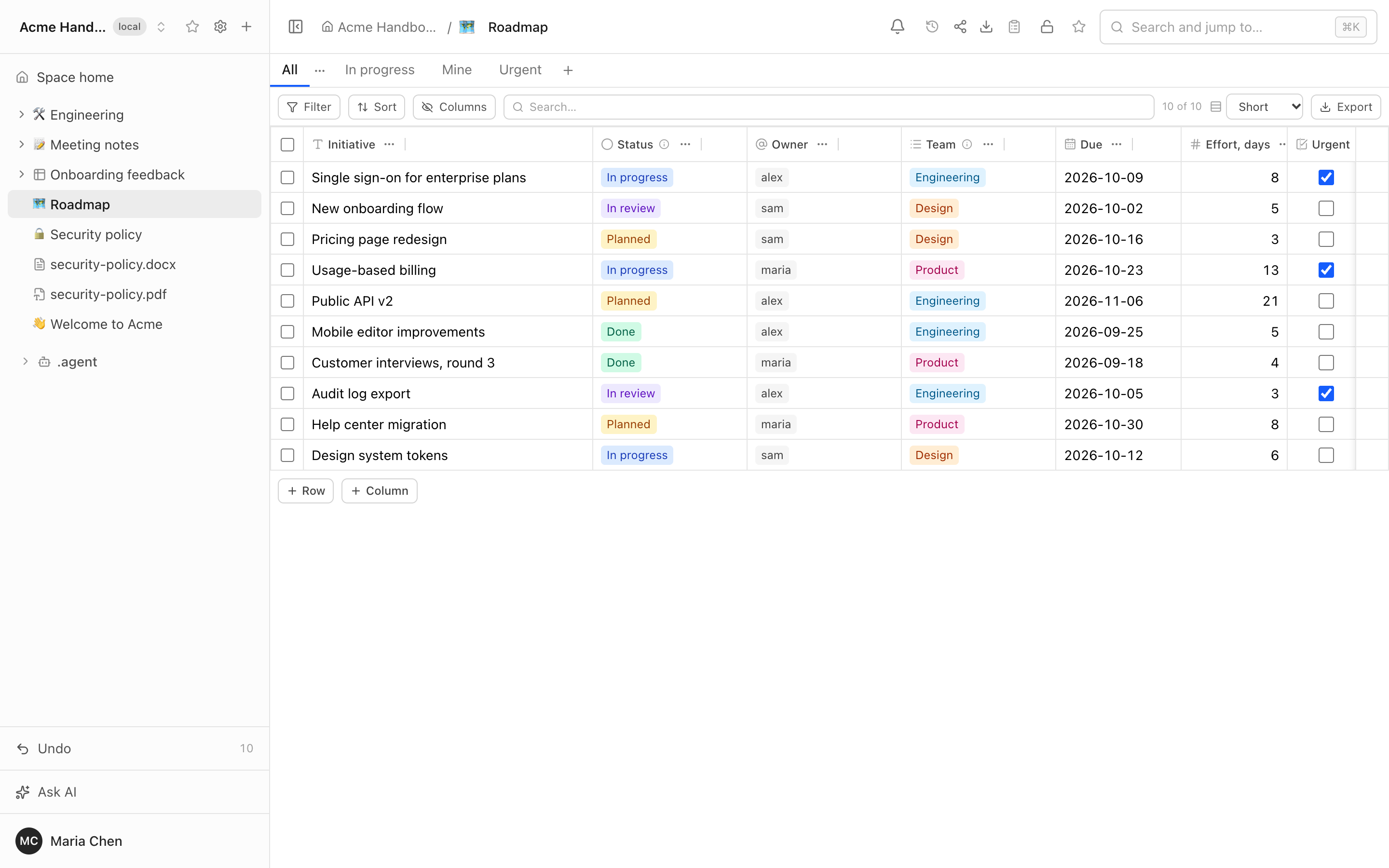
Task: Mark Public API v2 as urgent
Action: (x=1326, y=301)
